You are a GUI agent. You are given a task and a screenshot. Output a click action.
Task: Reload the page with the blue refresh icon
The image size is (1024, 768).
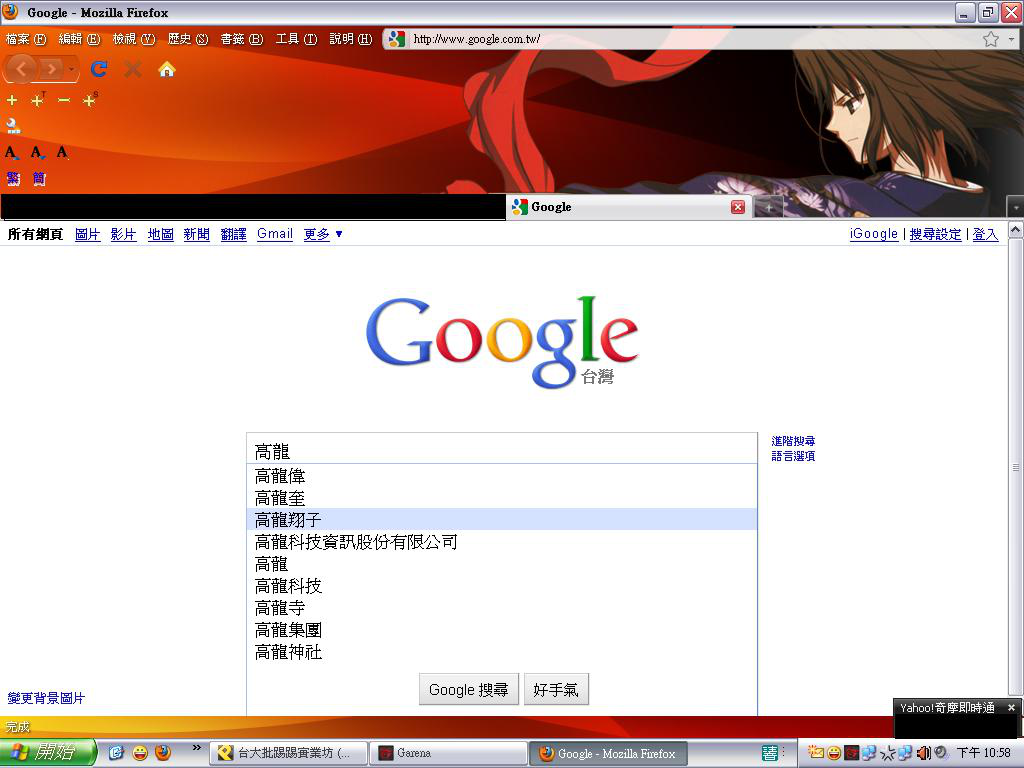click(x=99, y=69)
